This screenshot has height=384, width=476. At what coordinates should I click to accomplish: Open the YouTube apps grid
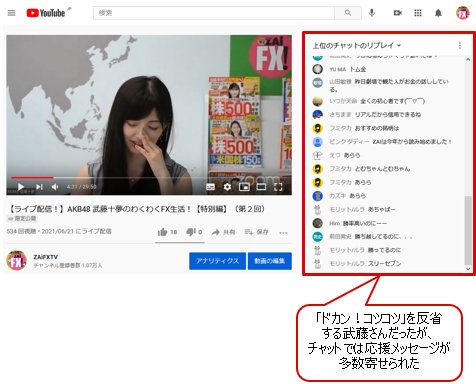(x=418, y=13)
